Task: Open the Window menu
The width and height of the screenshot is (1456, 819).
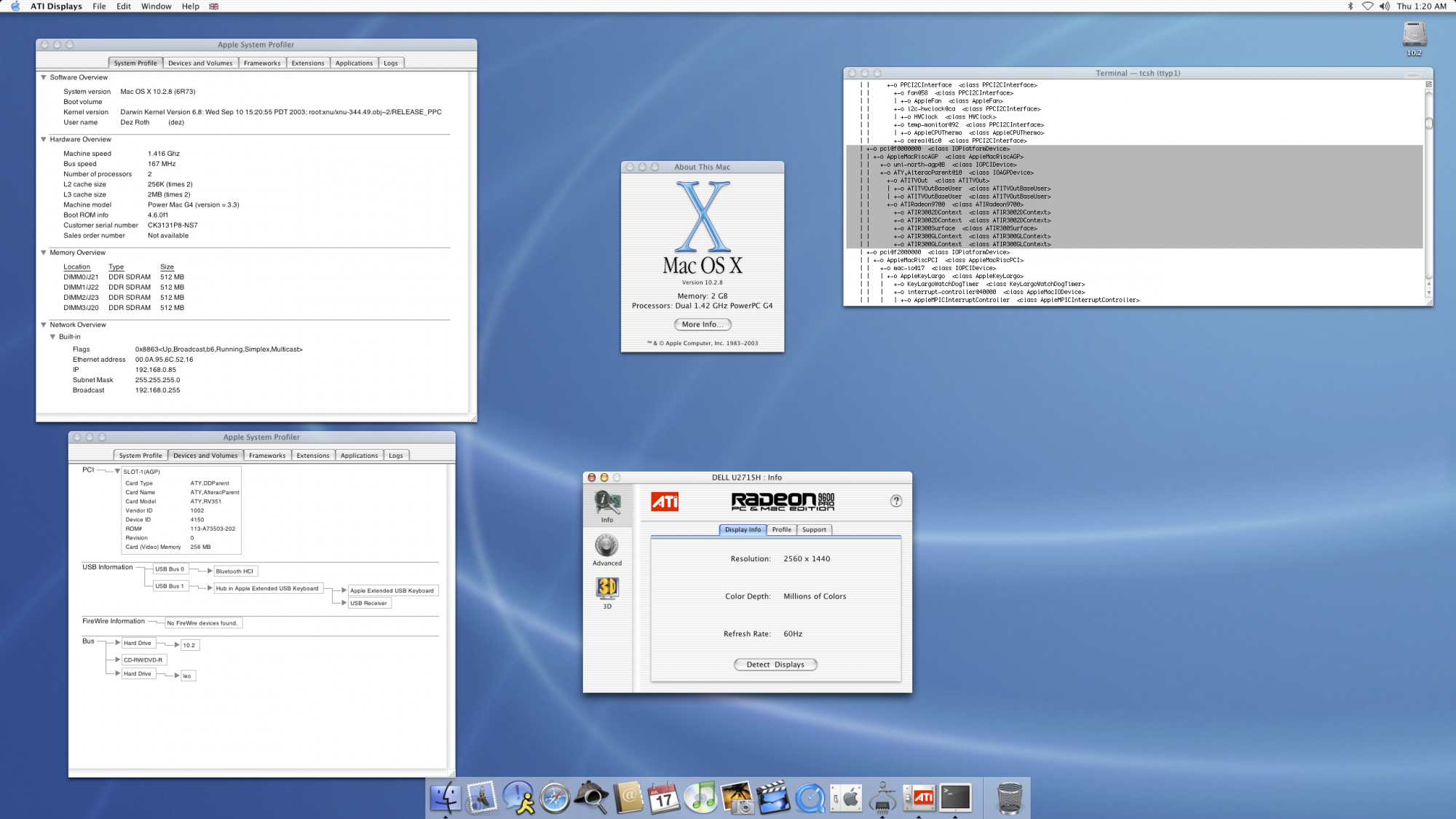Action: [x=156, y=6]
